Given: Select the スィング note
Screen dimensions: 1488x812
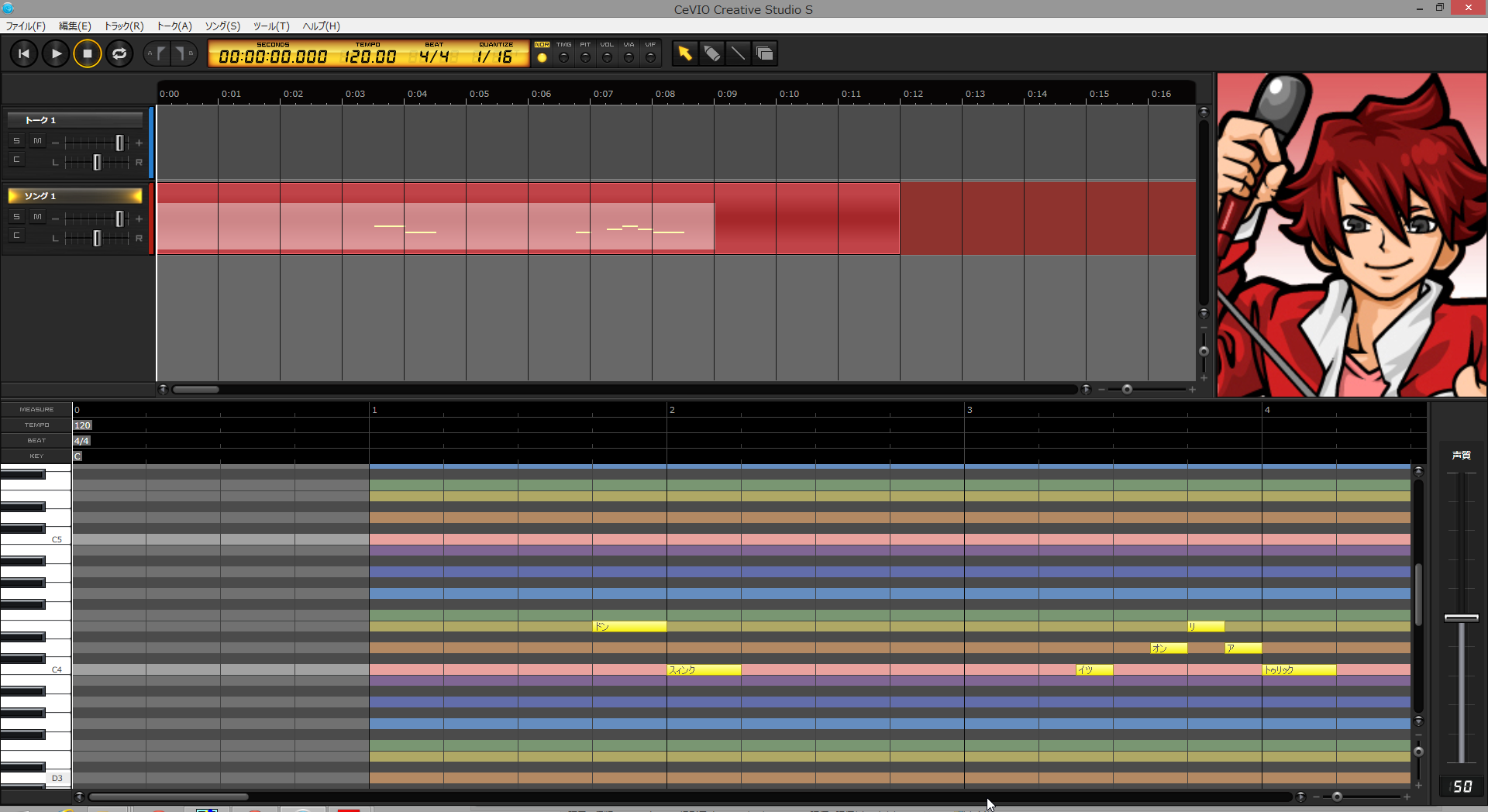Looking at the screenshot, I should pos(704,669).
